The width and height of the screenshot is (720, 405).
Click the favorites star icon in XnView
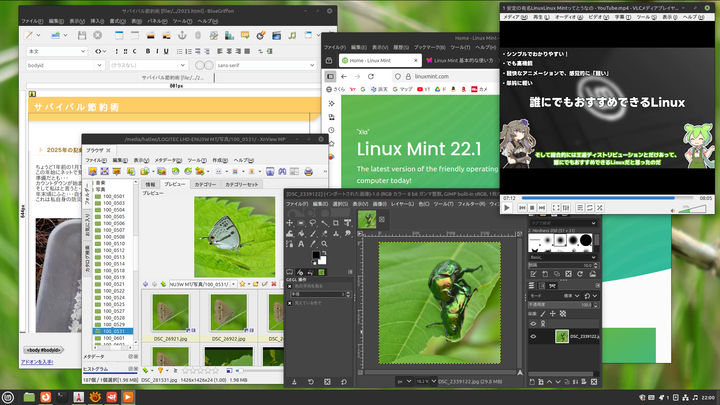pyautogui.click(x=242, y=284)
